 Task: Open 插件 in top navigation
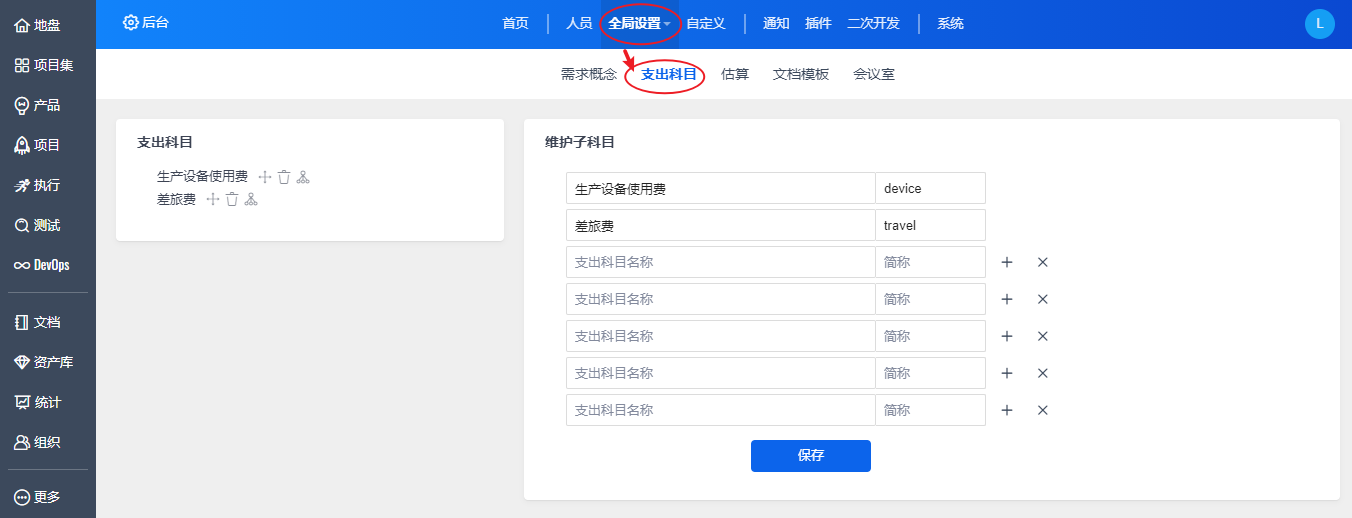(x=818, y=24)
